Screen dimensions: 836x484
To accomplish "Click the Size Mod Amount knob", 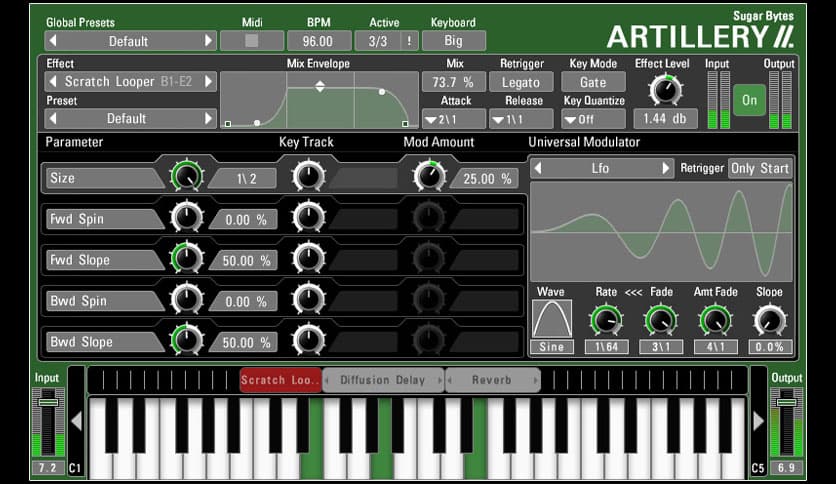I will click(429, 176).
